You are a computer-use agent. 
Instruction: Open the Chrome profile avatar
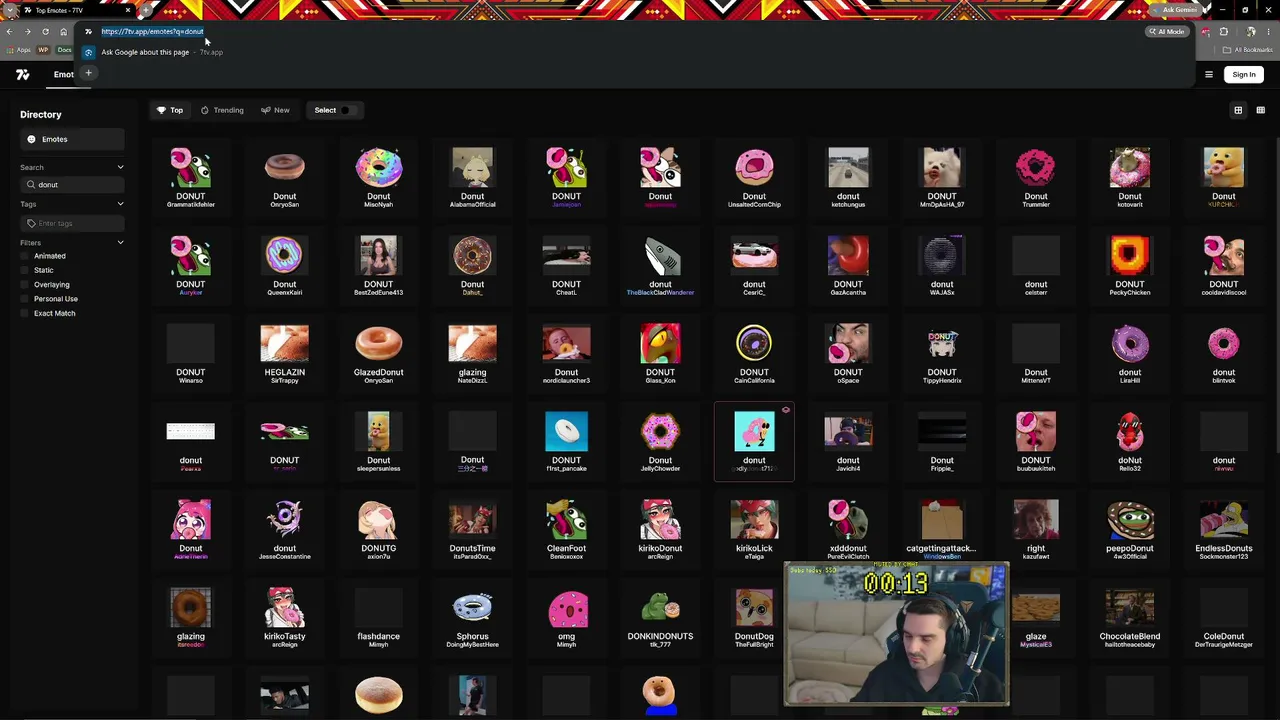[x=1251, y=31]
